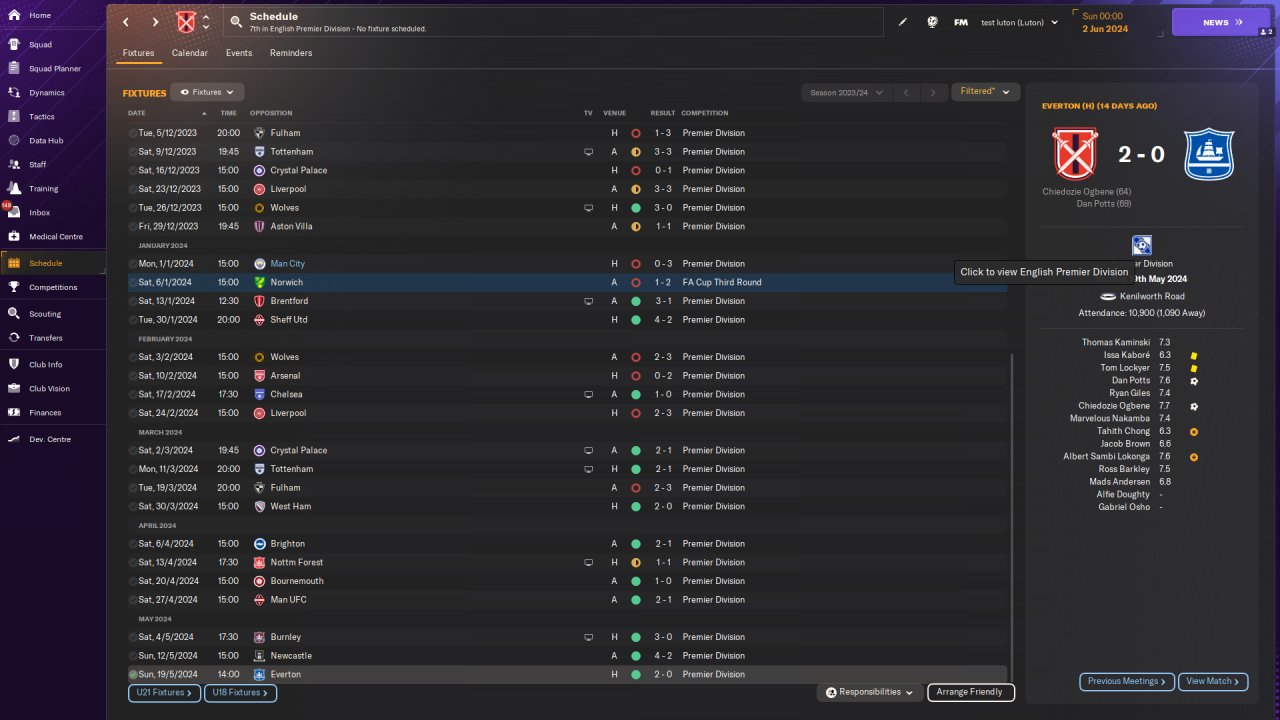Click the pencil edit icon in header
The width and height of the screenshot is (1280, 720).
coord(903,22)
